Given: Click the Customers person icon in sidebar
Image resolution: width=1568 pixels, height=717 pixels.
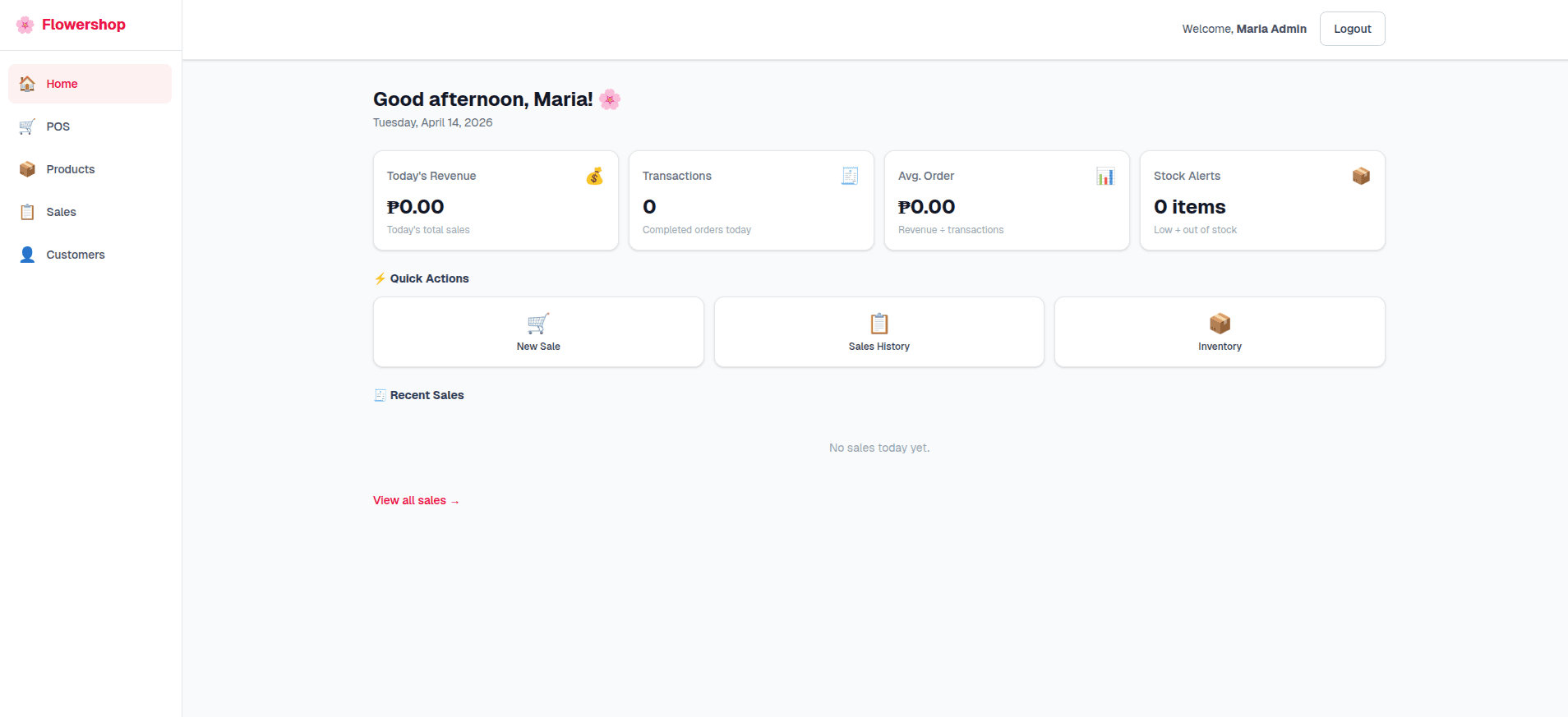Looking at the screenshot, I should click(27, 255).
